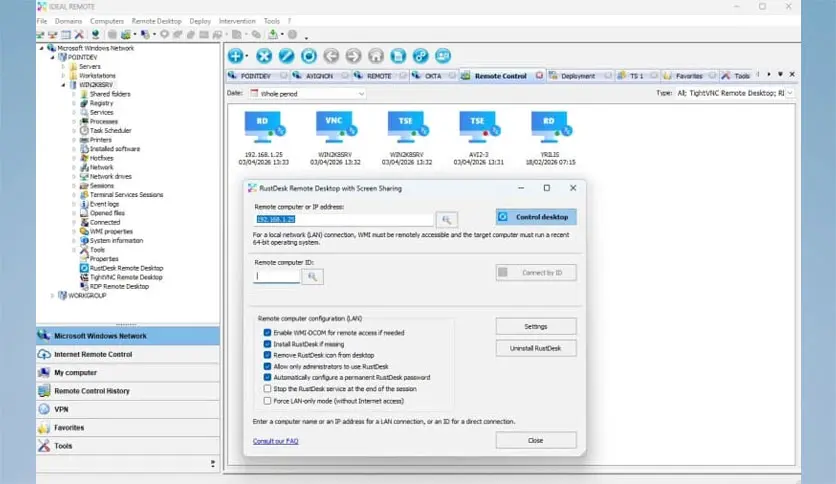This screenshot has height=484, width=836.
Task: Open the tab list dropdown arrow
Action: click(780, 75)
